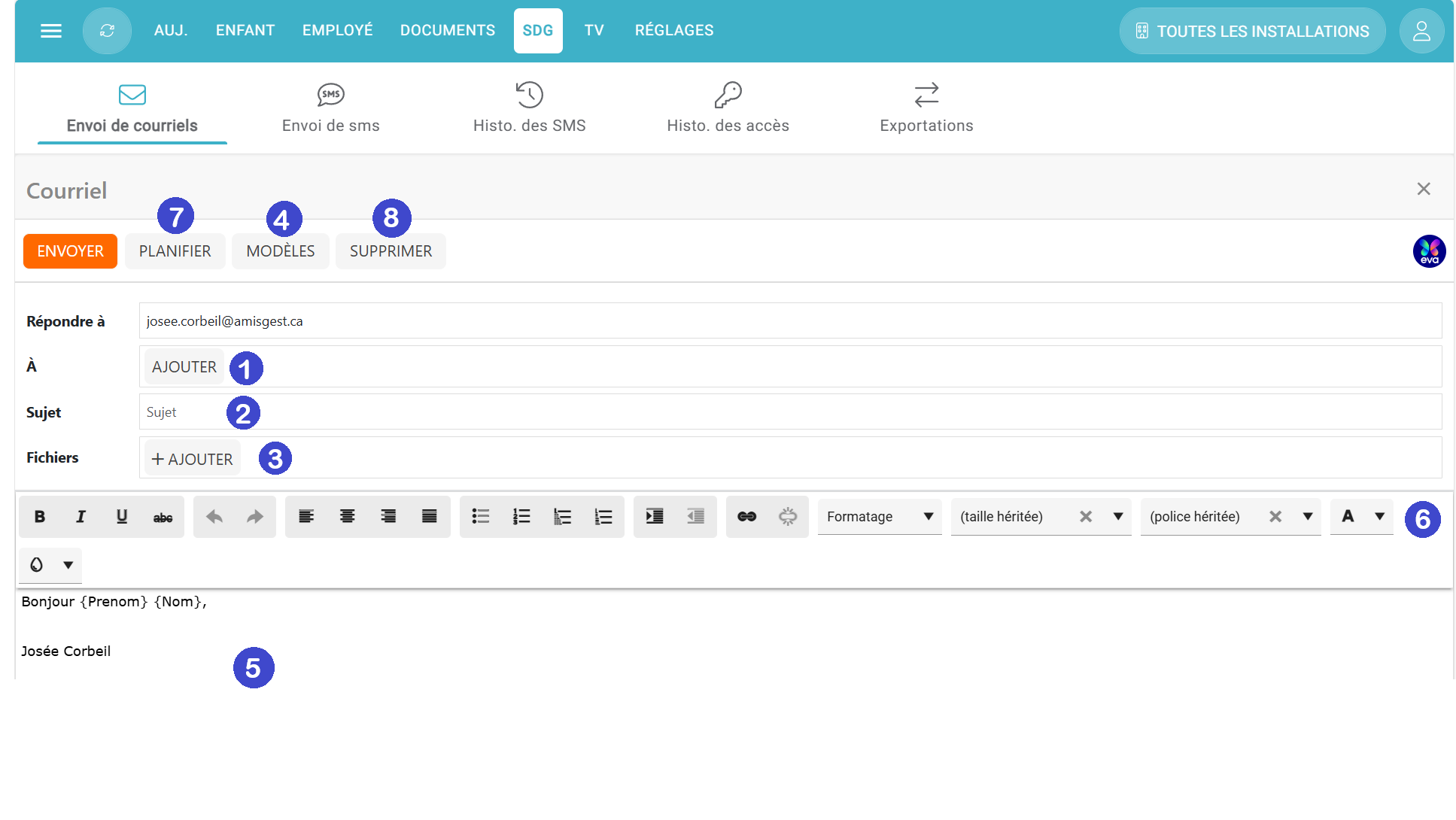This screenshot has height=820, width=1456.
Task: Toggle strikethrough text formatting
Action: click(163, 517)
